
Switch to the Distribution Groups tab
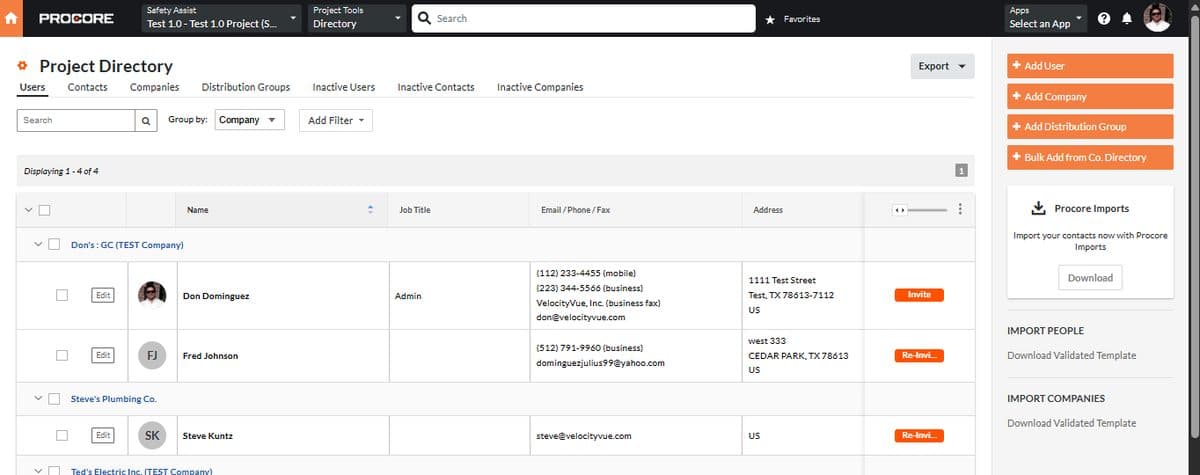coord(246,87)
